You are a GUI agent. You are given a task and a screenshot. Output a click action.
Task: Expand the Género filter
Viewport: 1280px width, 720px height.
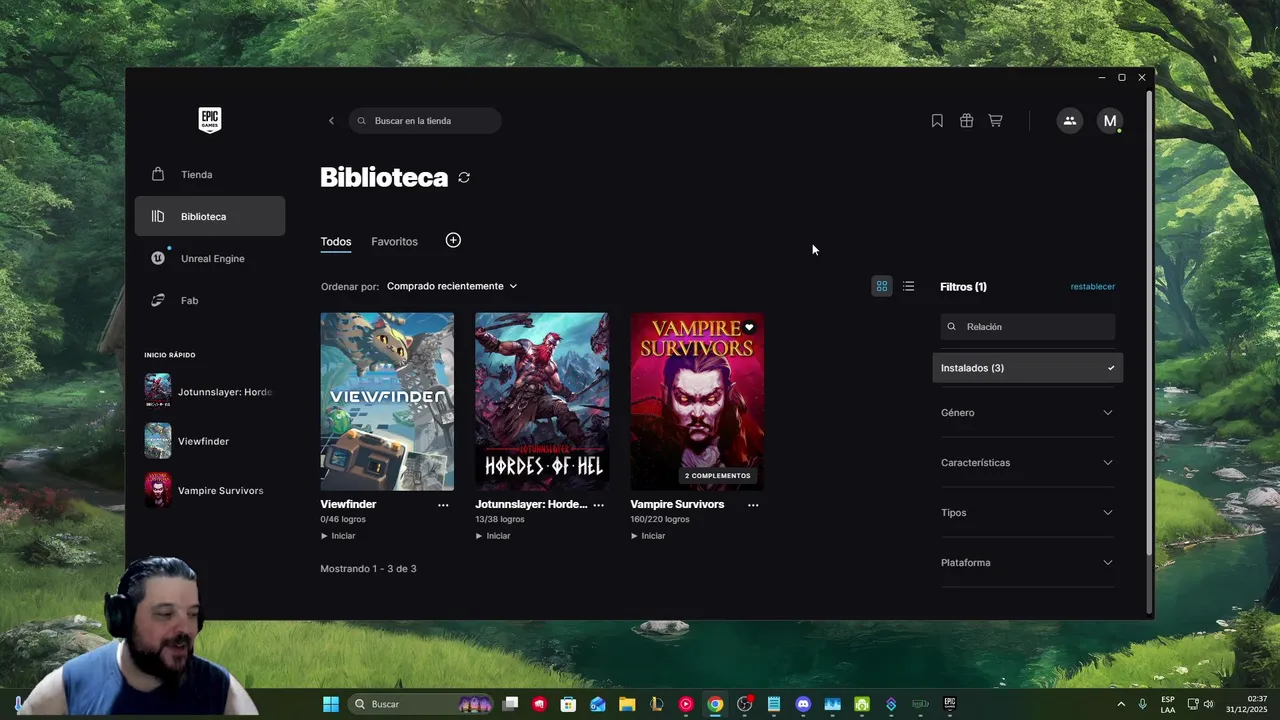[x=1028, y=413]
